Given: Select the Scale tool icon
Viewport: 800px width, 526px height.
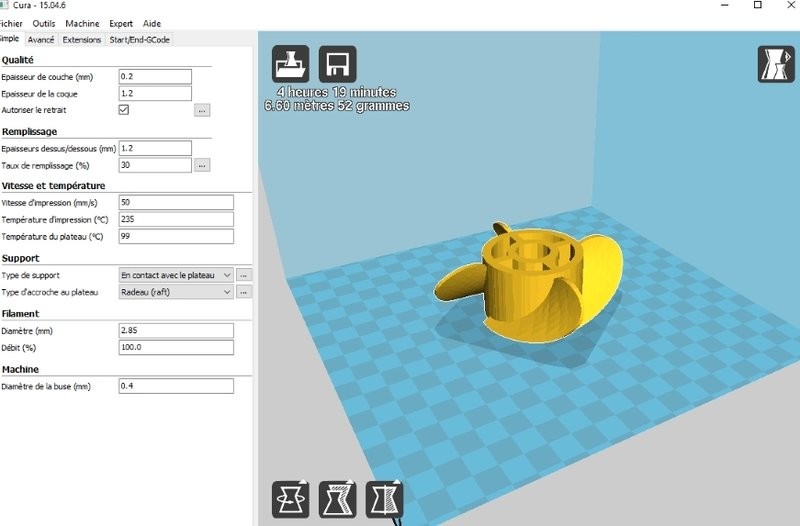Looking at the screenshot, I should [337, 499].
